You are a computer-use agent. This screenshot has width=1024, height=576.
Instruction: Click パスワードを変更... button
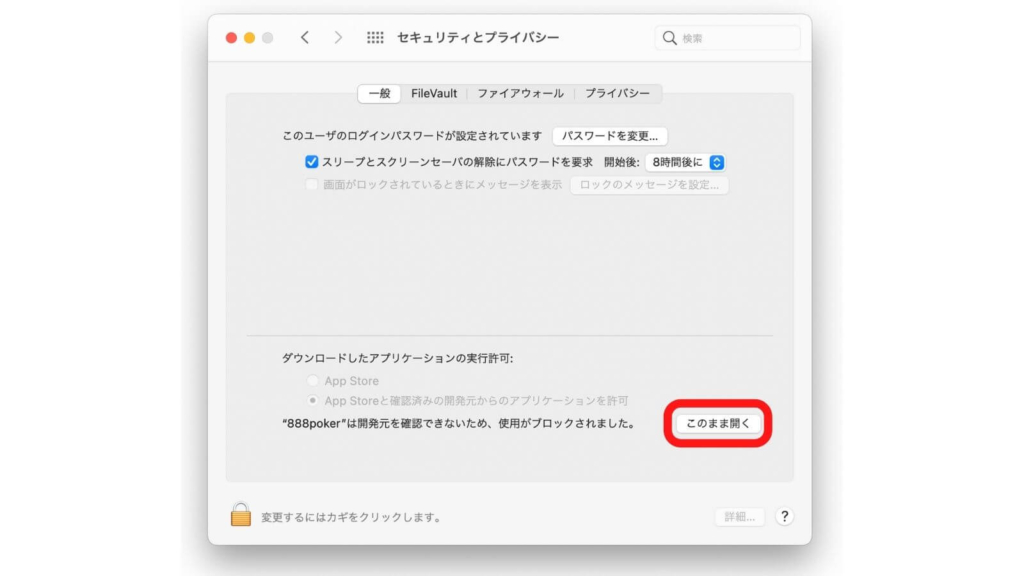click(610, 136)
